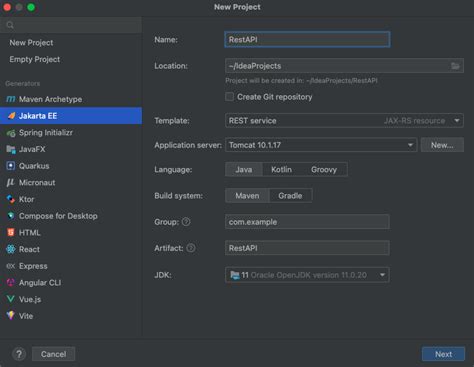The width and height of the screenshot is (474, 367).
Task: Show help for the Group field
Action: tap(186, 222)
